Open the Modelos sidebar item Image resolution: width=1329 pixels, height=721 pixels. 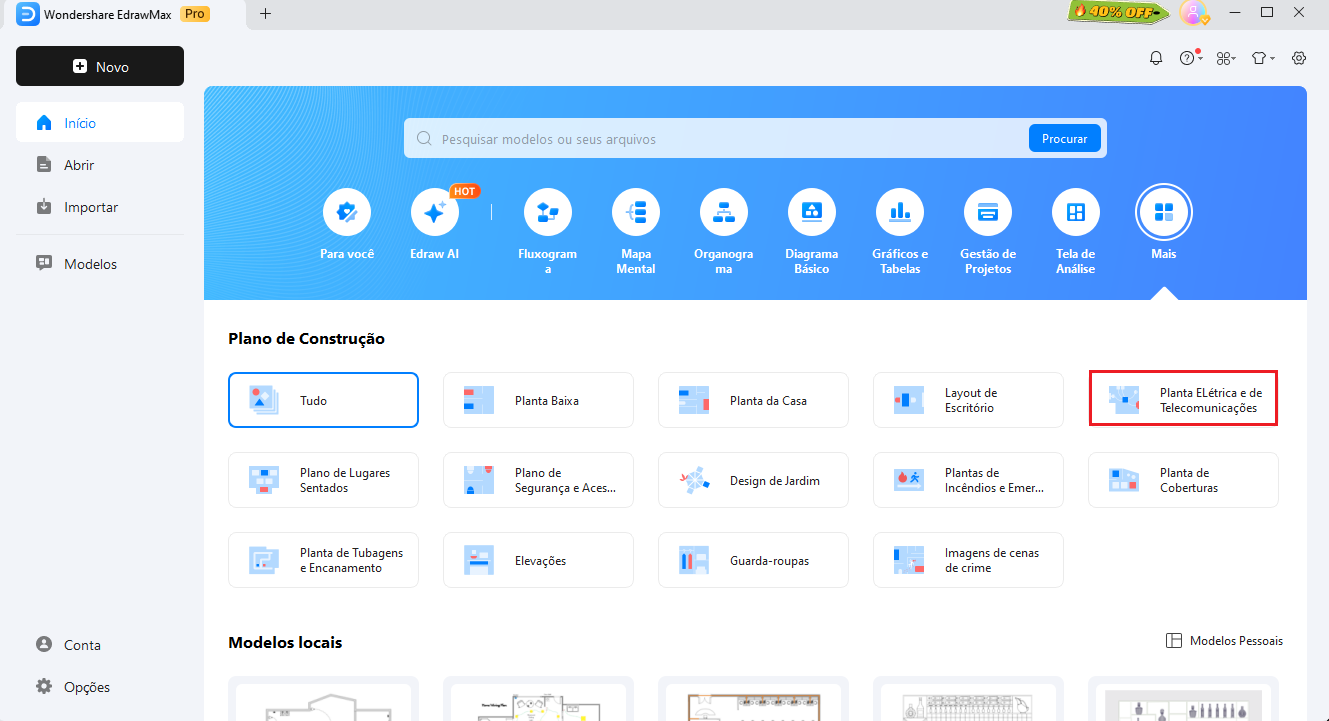coord(90,264)
